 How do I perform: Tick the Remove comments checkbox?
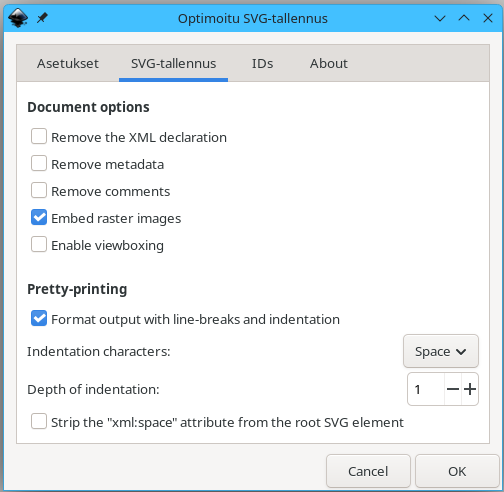click(x=39, y=191)
